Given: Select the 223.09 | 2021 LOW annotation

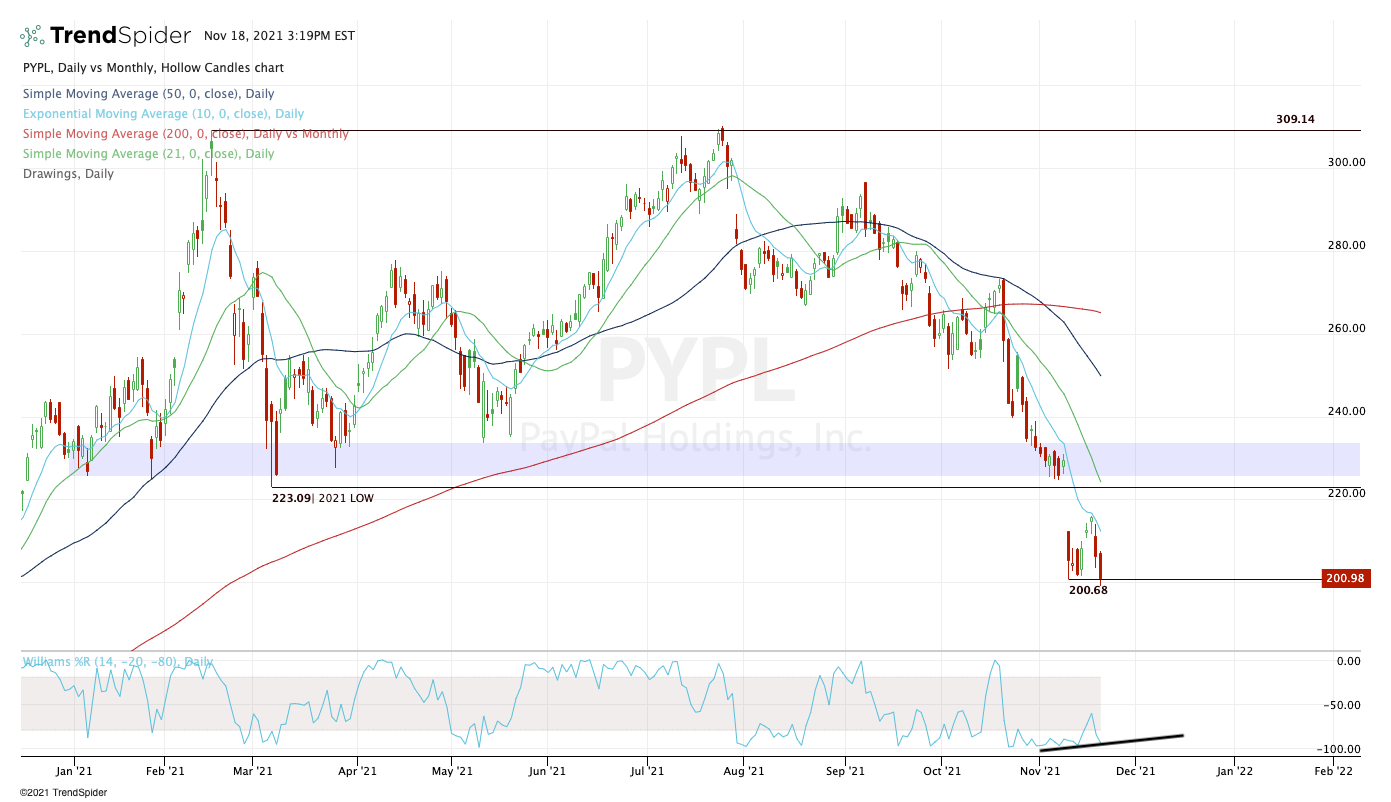Looking at the screenshot, I should point(323,498).
